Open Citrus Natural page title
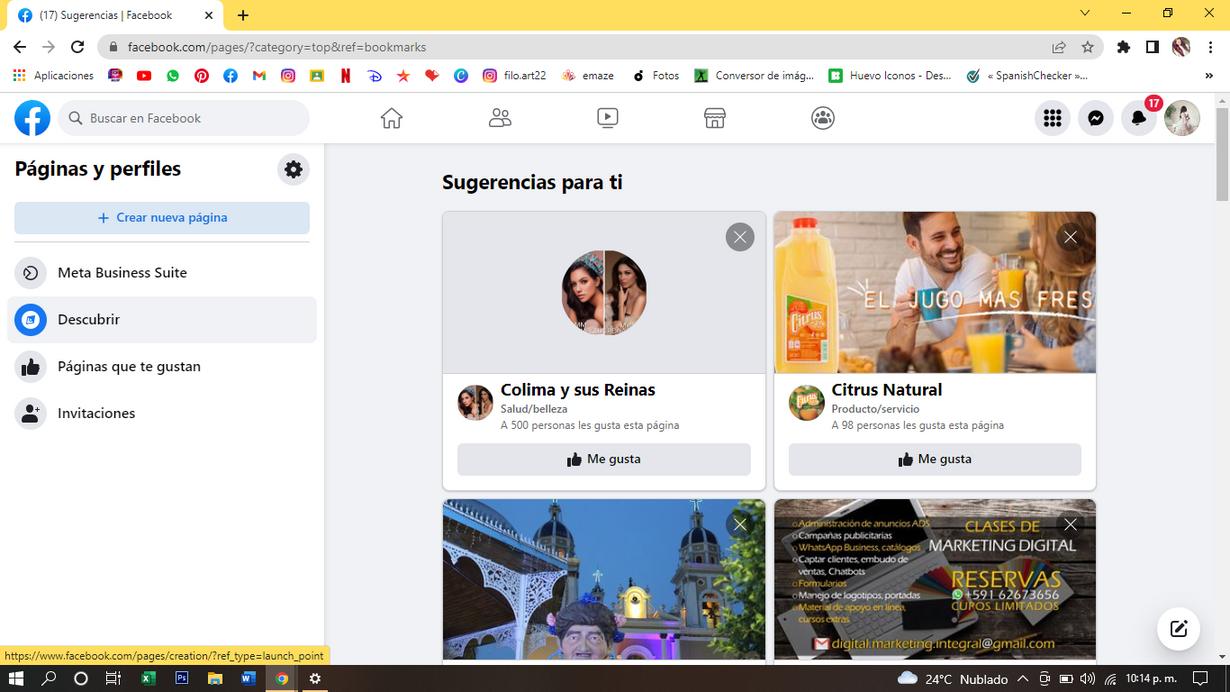This screenshot has width=1230, height=692. (887, 390)
